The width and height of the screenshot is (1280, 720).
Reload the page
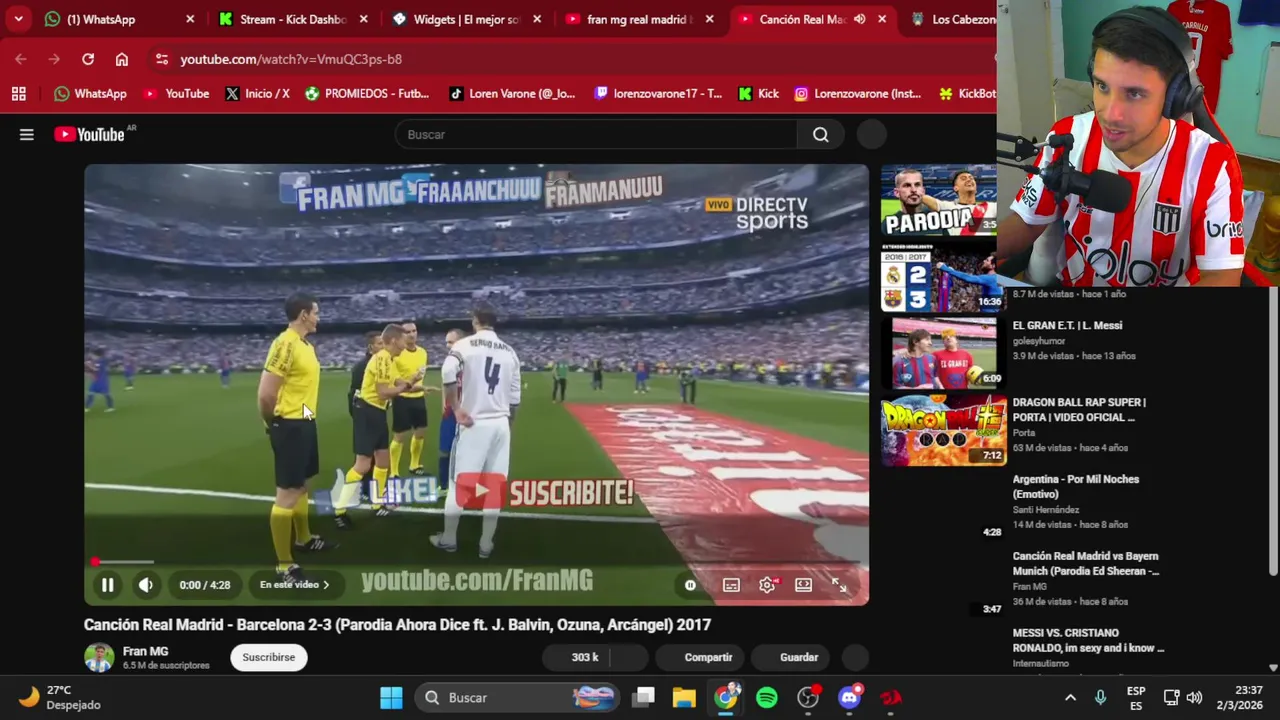pos(88,59)
